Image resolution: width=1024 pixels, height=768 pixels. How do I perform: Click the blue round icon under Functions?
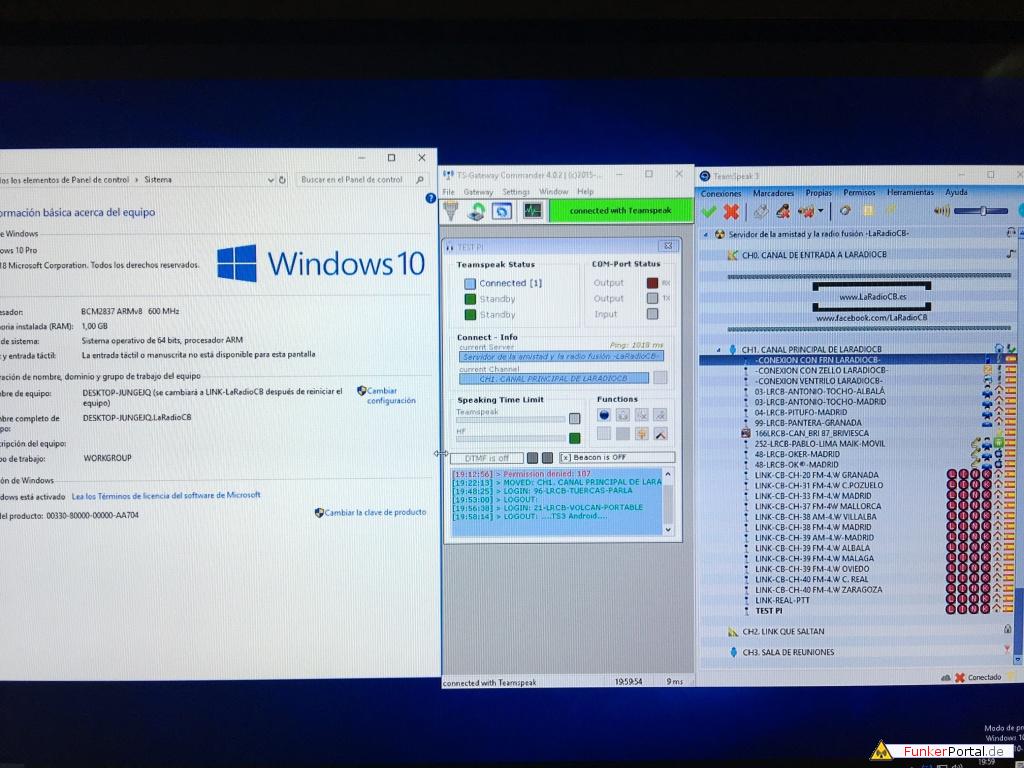604,415
